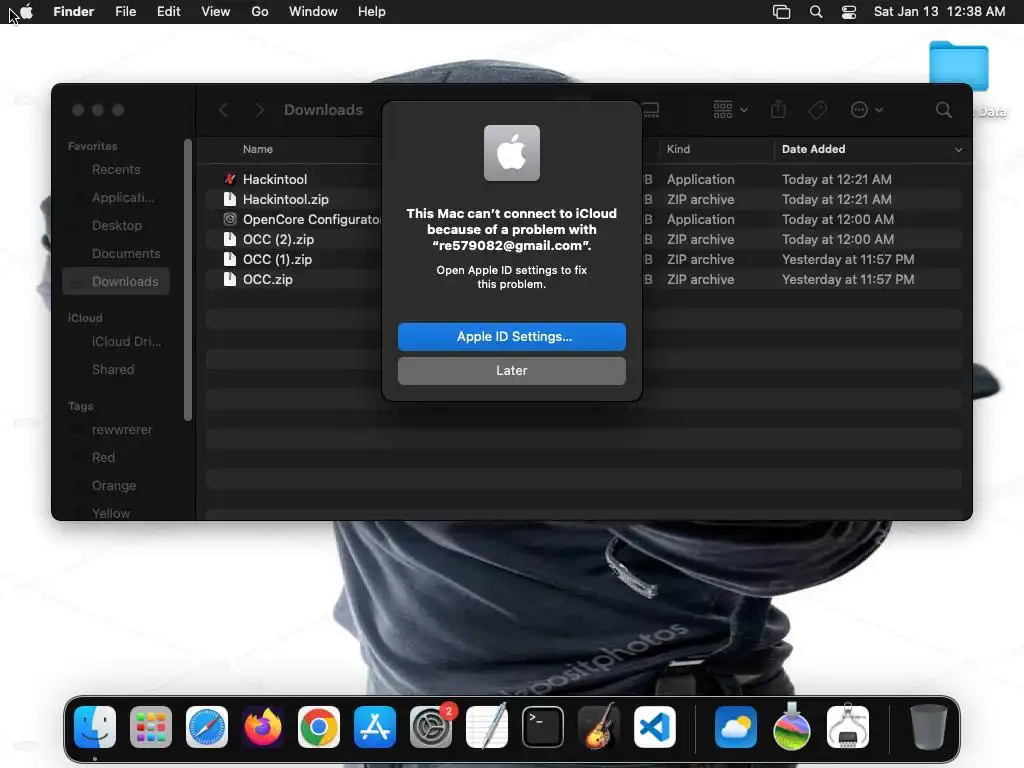Open the Help menu
Screen dimensions: 1024x768
[x=372, y=12]
